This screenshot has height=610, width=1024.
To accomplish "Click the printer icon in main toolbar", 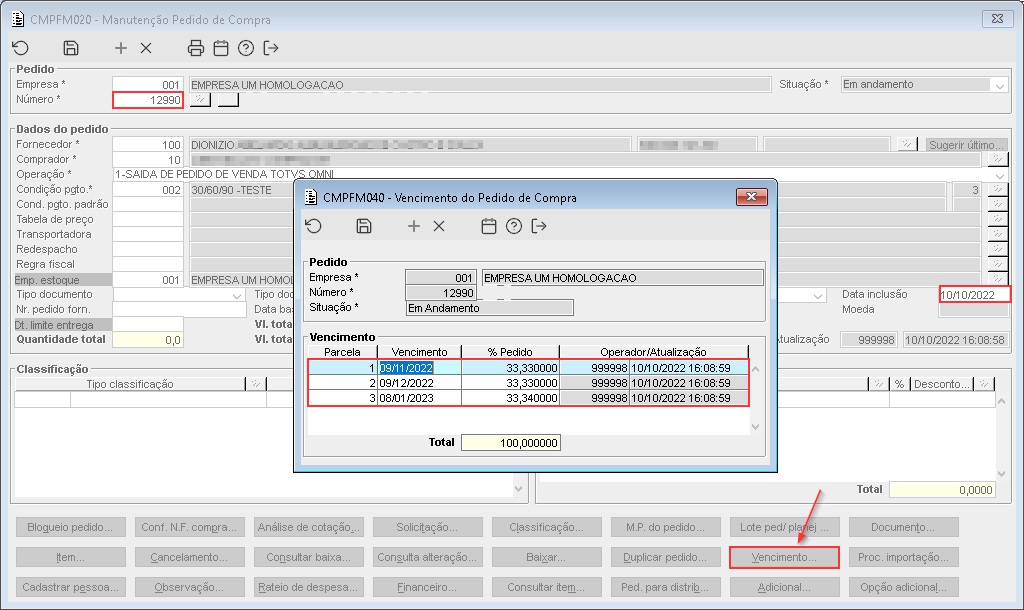I will (196, 48).
